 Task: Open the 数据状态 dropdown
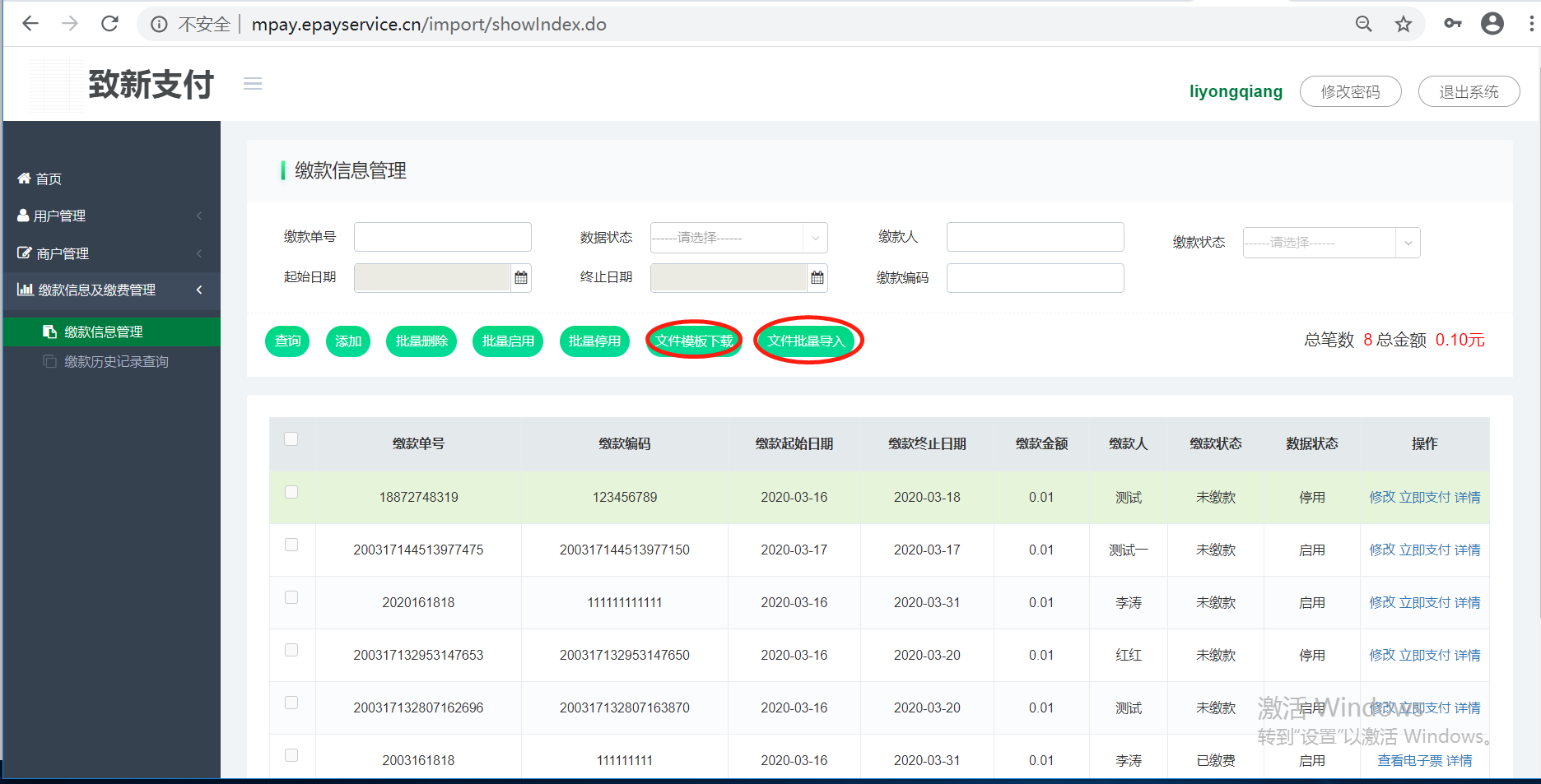pos(738,238)
